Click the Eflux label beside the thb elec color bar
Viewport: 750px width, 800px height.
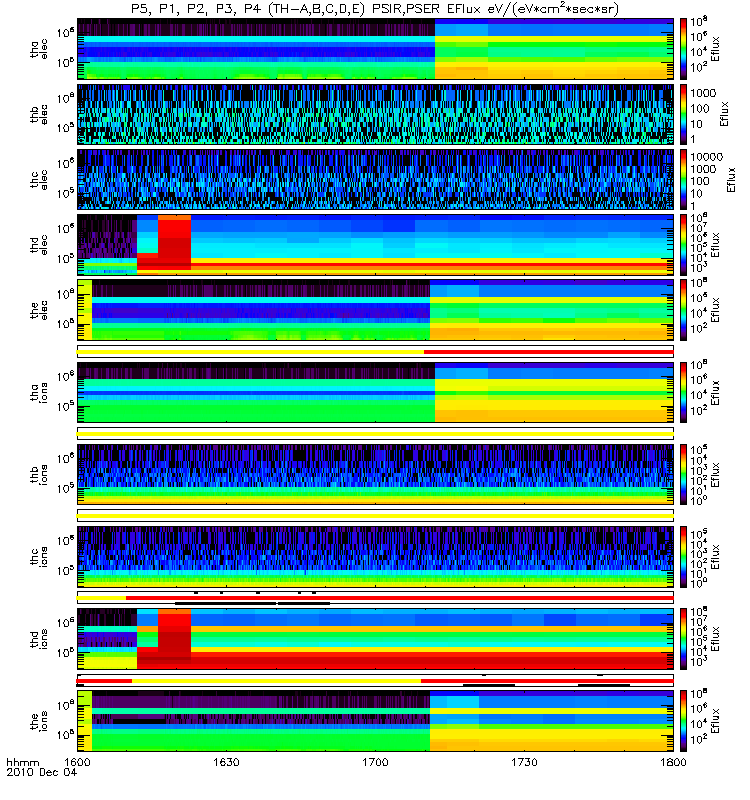point(724,114)
